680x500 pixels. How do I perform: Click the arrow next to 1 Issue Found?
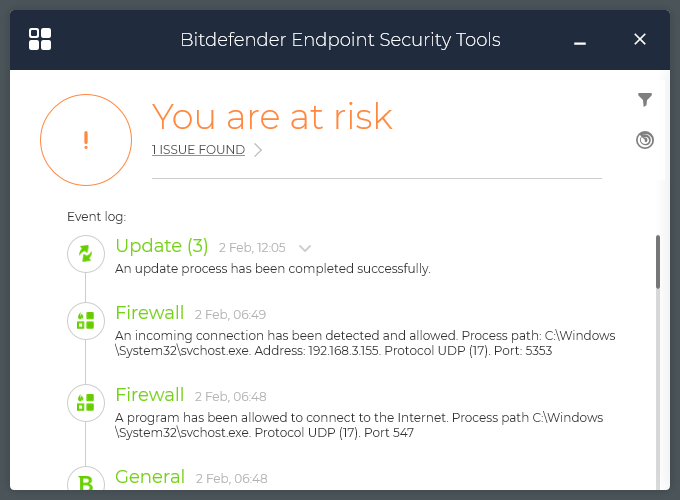point(258,150)
